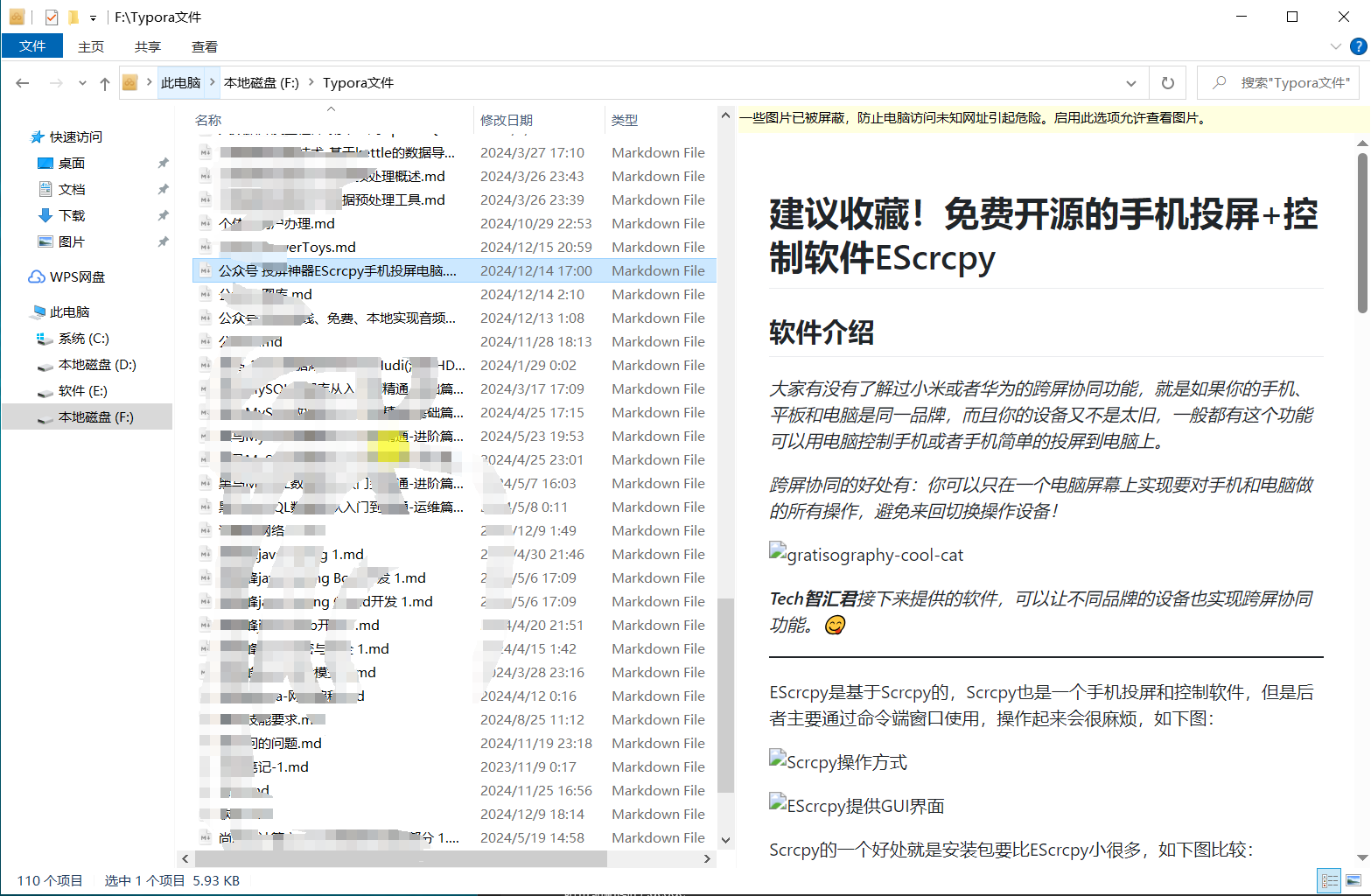
Task: Select the file ending with erToys.md
Action: point(454,248)
